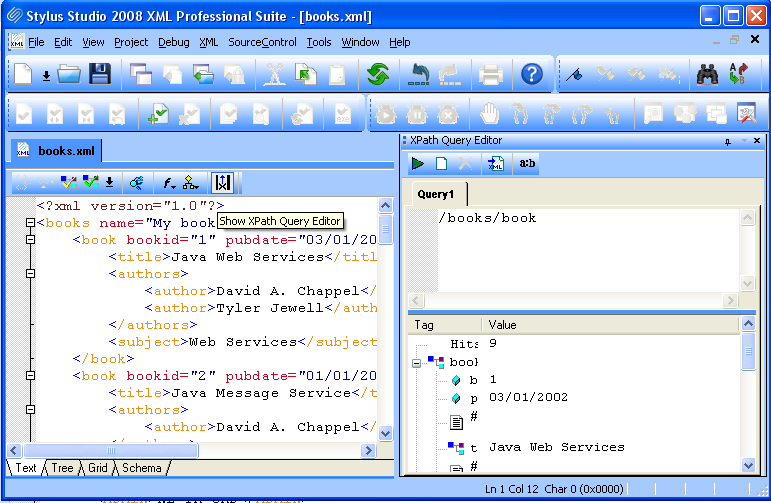Collapse the books root element in editor
The width and height of the screenshot is (771, 503).
point(30,223)
